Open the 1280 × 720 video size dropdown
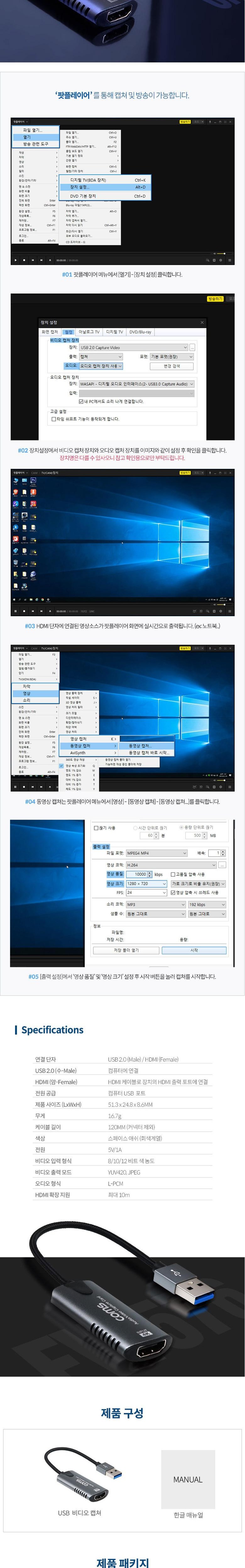 pyautogui.click(x=146, y=883)
